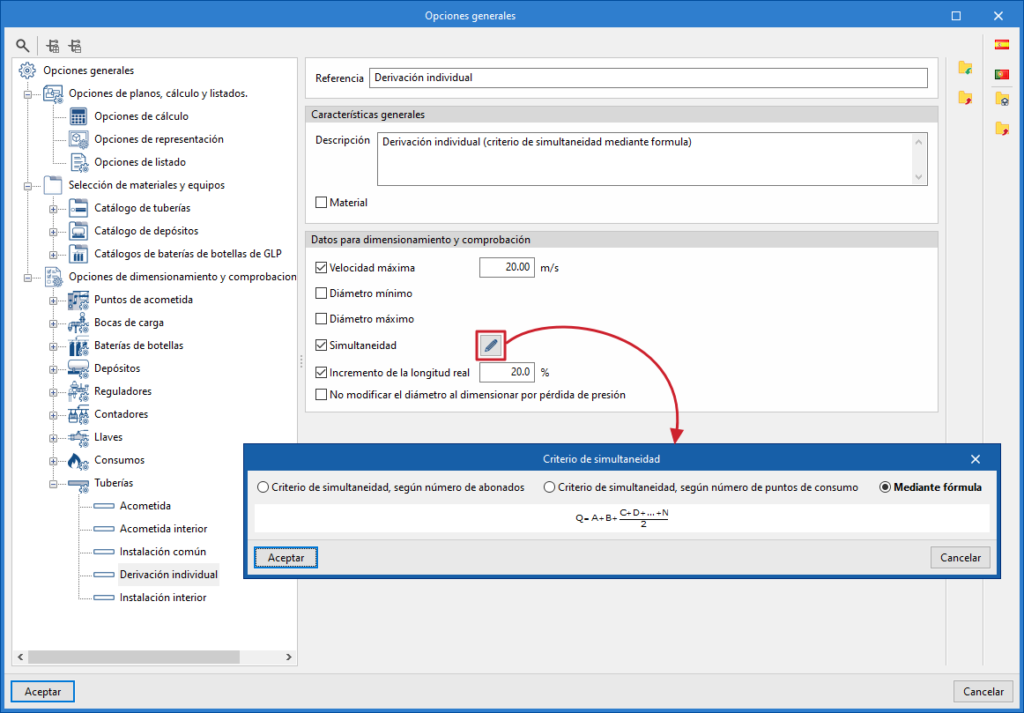
Task: Collapse Selección de materiales y equipos node
Action: click(x=28, y=185)
